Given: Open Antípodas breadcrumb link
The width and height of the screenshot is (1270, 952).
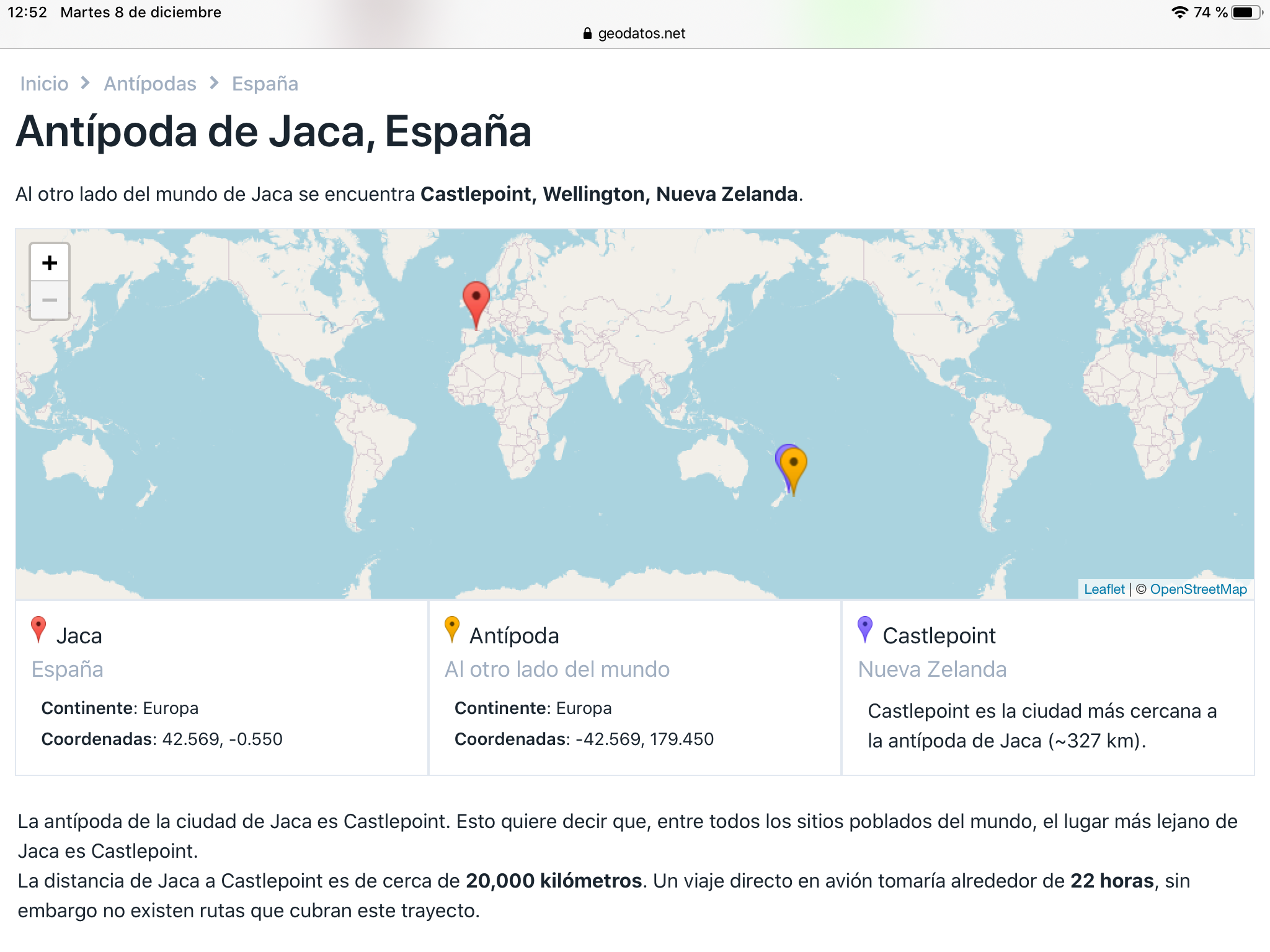Looking at the screenshot, I should (150, 84).
